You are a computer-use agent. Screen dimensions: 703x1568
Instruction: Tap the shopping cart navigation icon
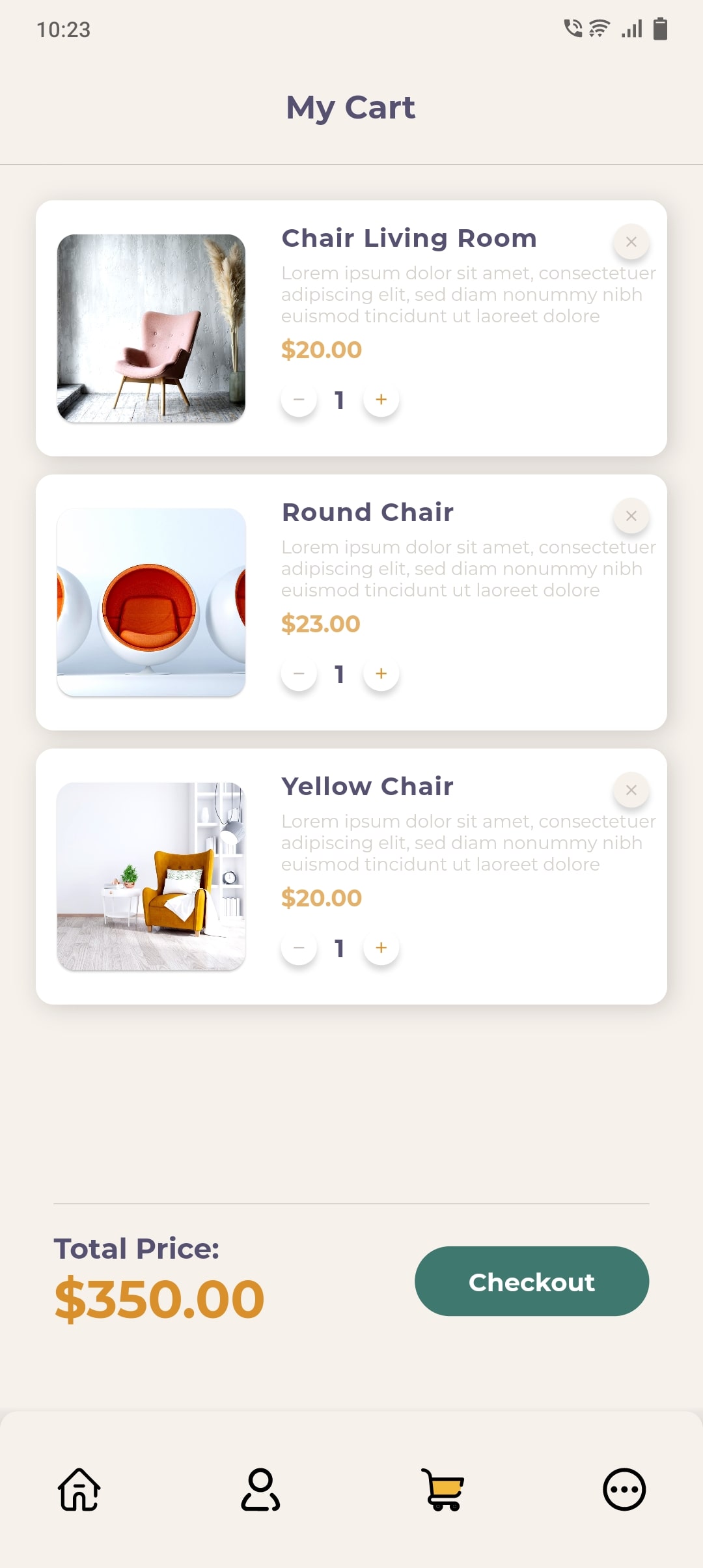(x=443, y=1489)
